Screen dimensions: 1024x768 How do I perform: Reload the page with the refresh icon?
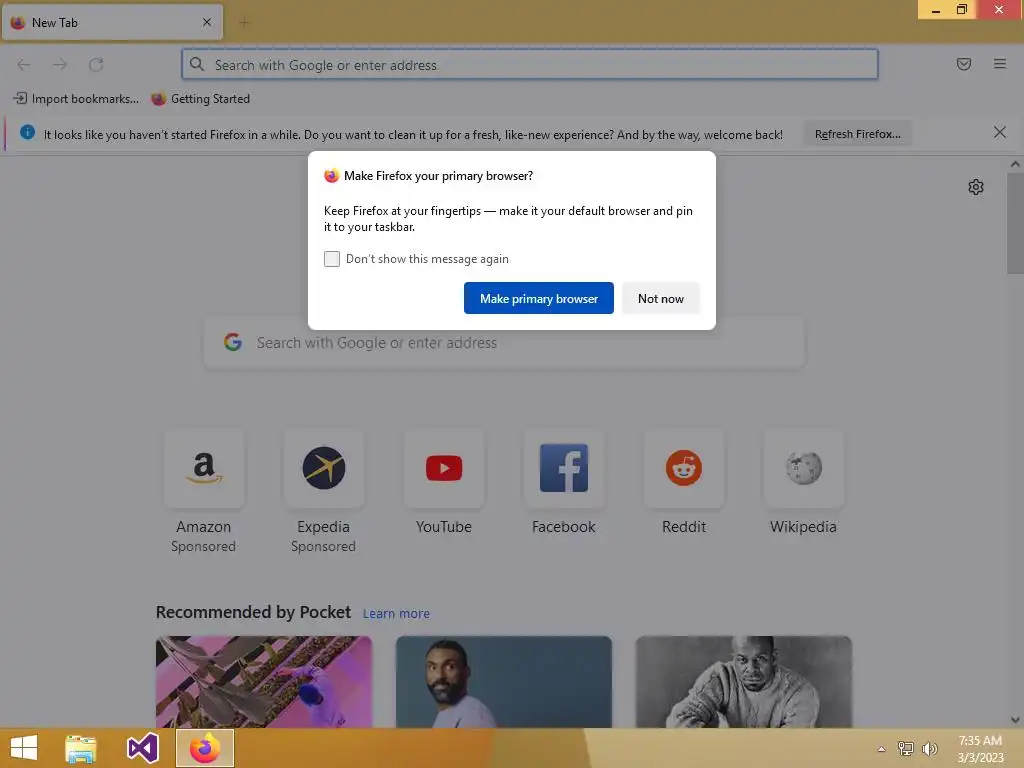click(96, 64)
